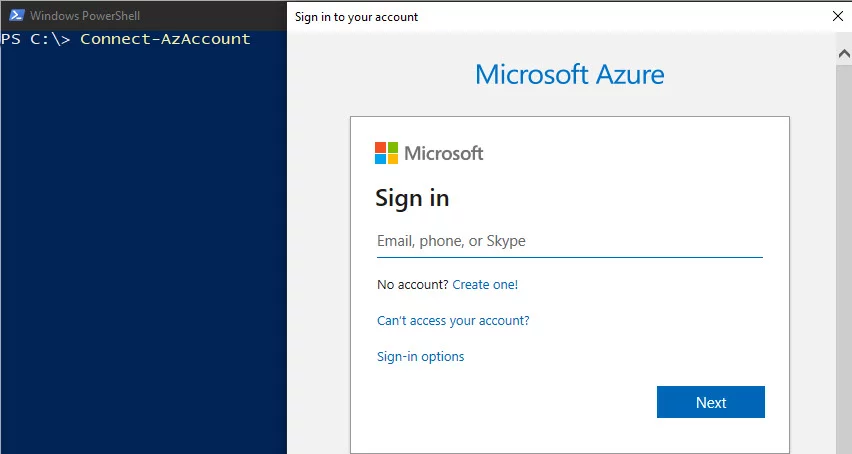Screen dimensions: 852x454
Task: Focus the Email, phone, or Skype field
Action: click(x=568, y=241)
